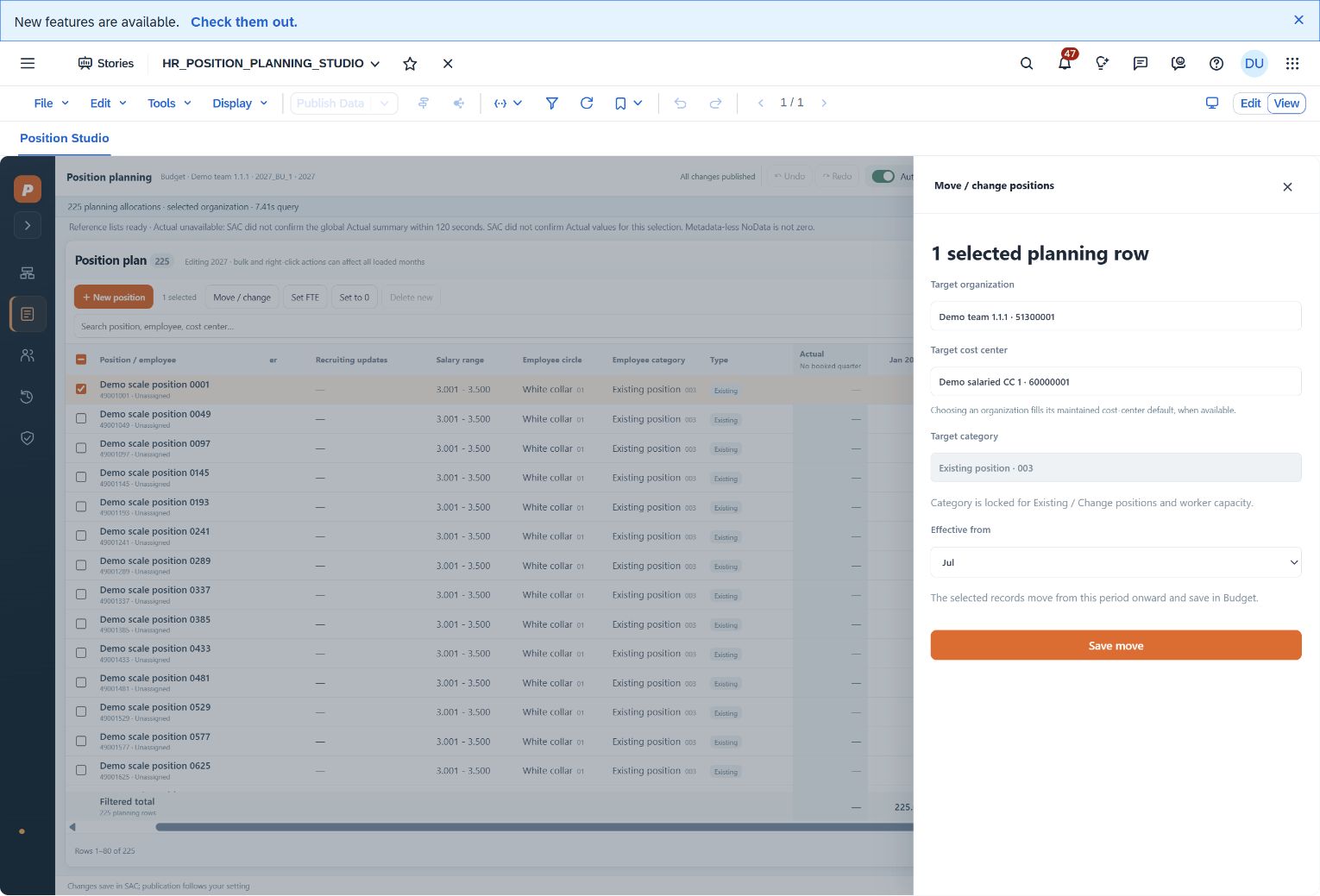
Task: Open the Tools menu
Action: click(x=169, y=103)
